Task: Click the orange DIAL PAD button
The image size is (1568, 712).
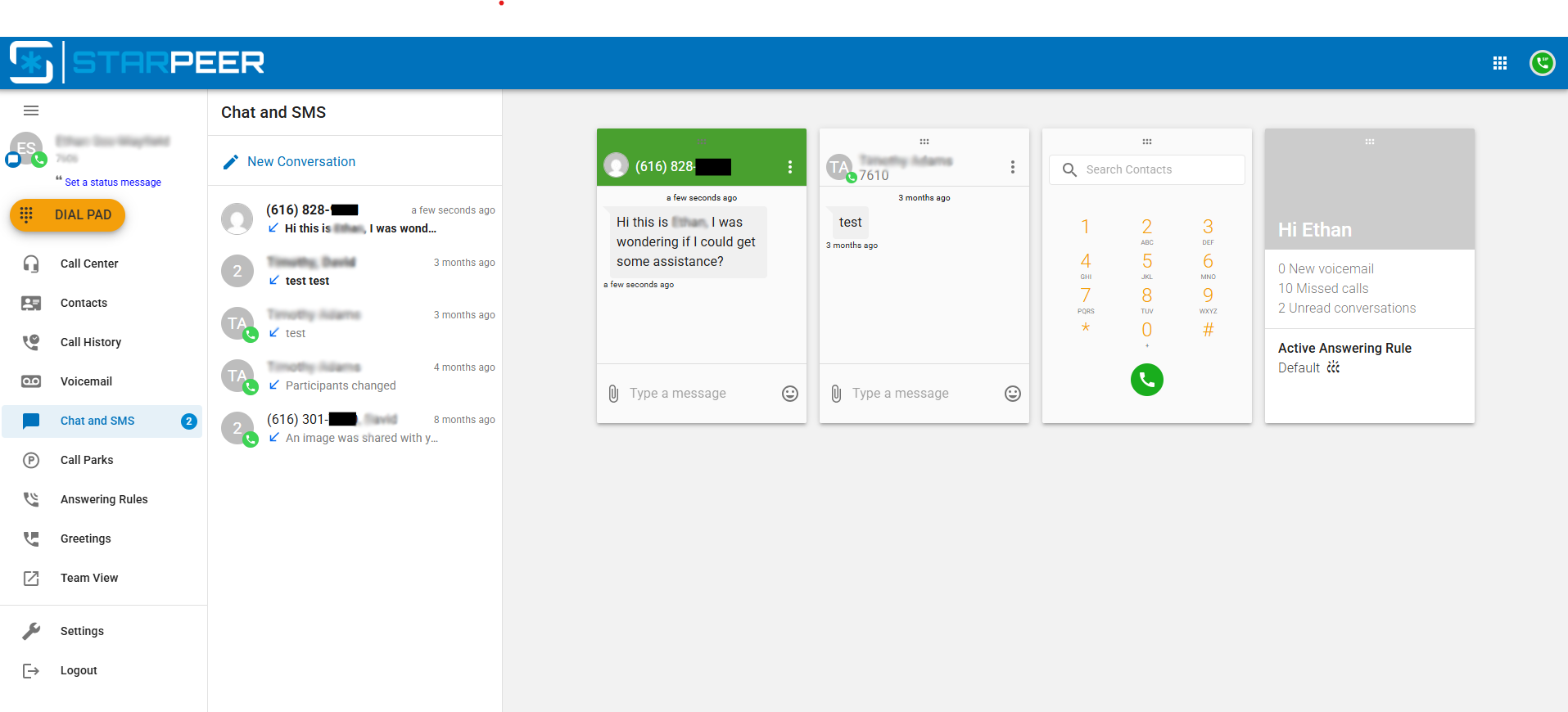Action: click(x=67, y=215)
